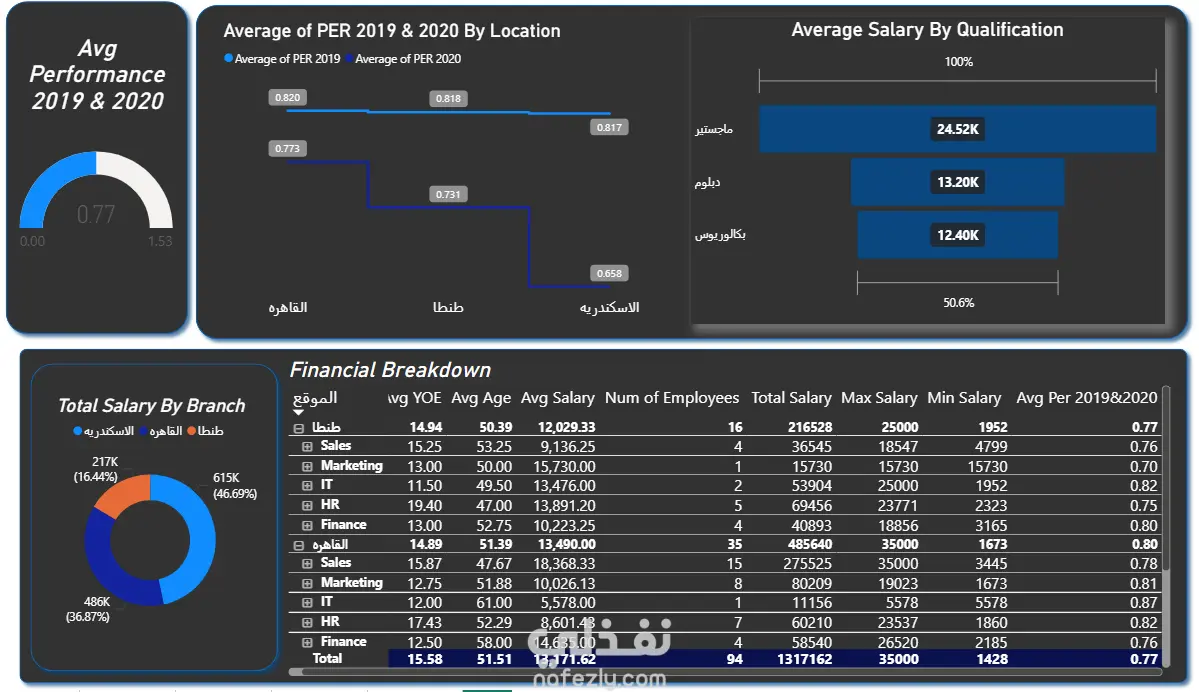1199x692 pixels.
Task: Click the 0.820 data label
Action: (x=288, y=97)
